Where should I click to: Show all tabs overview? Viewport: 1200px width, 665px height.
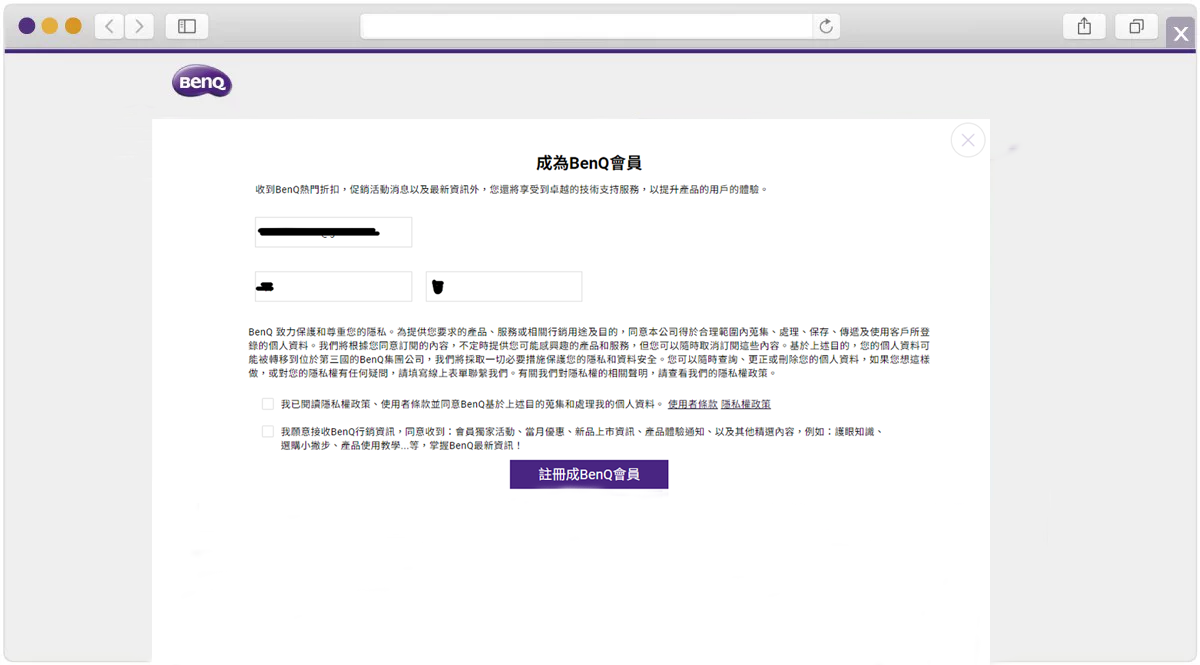pos(1136,27)
